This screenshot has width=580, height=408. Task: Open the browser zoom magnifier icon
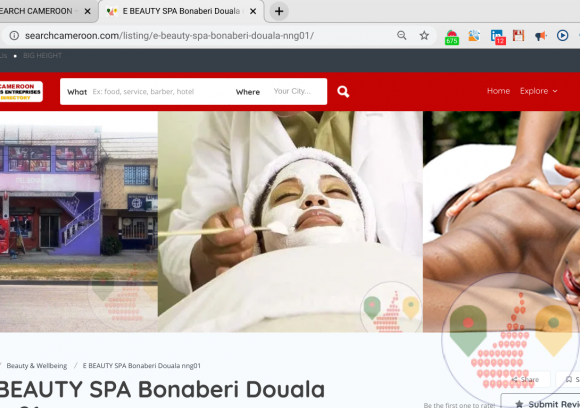pyautogui.click(x=402, y=36)
